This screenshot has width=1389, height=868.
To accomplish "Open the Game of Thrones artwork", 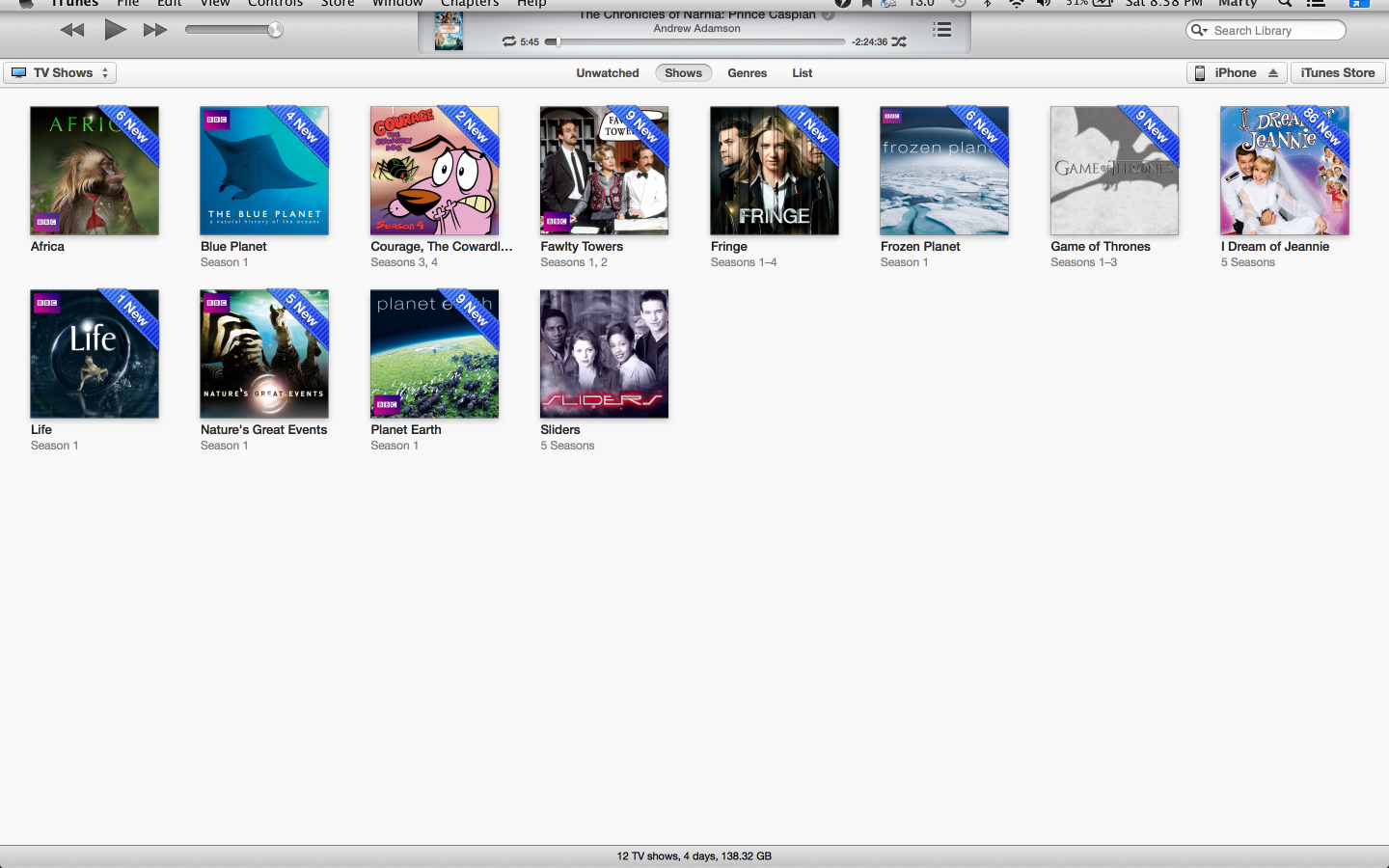I will [x=1115, y=171].
